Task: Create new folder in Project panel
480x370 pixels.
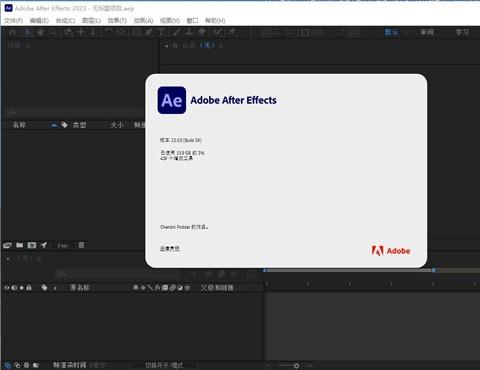Action: (x=20, y=245)
